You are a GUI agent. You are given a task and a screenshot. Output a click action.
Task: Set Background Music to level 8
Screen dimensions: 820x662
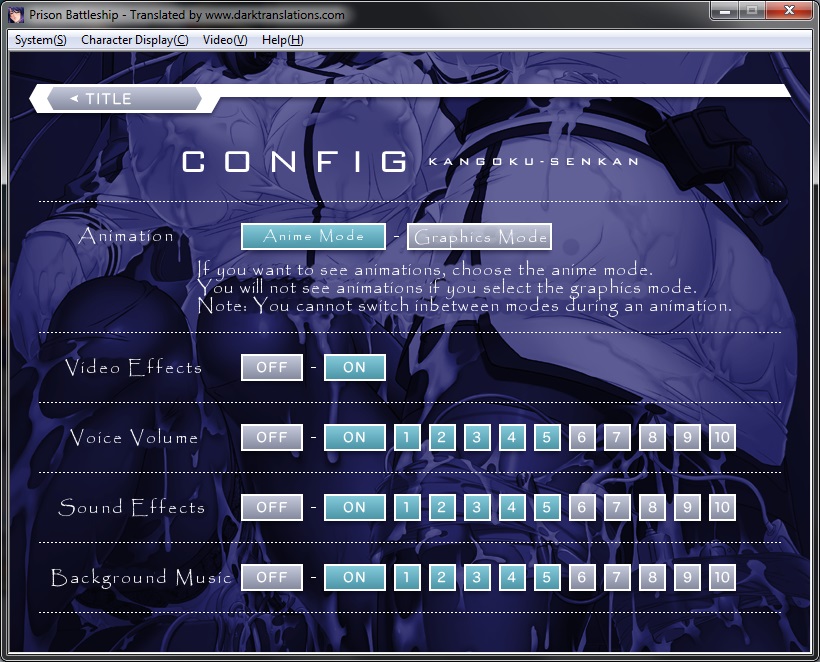pyautogui.click(x=652, y=577)
